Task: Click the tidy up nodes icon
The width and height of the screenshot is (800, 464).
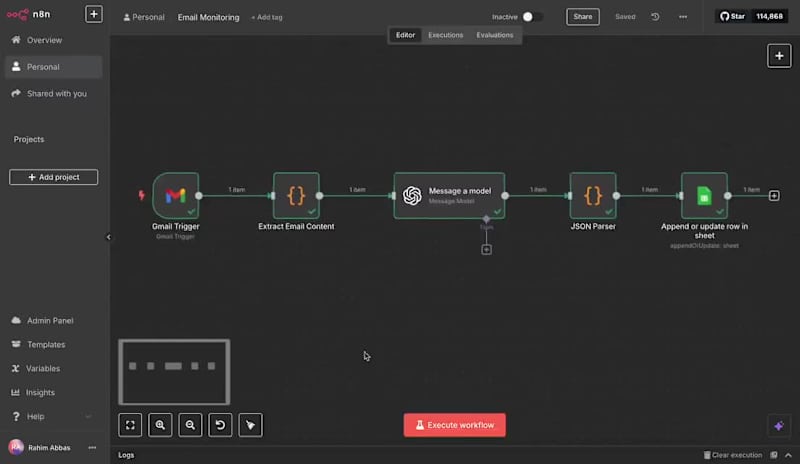Action: [251, 425]
